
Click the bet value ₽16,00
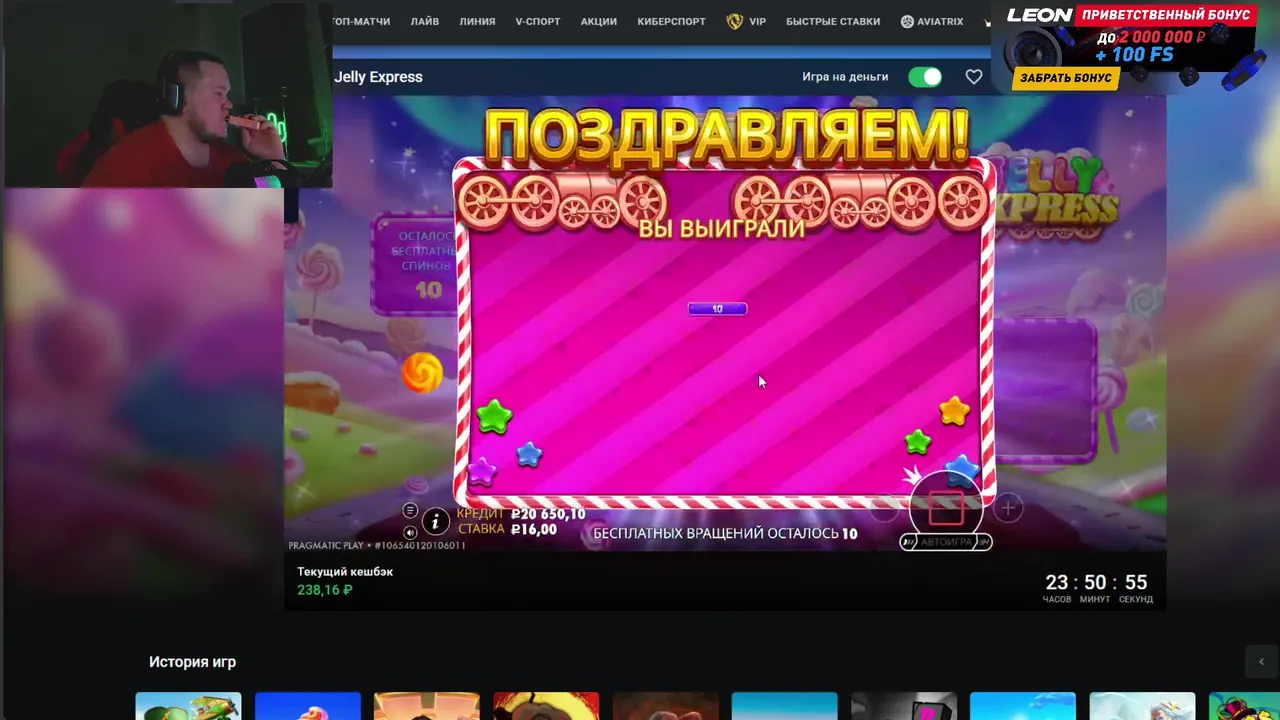534,529
